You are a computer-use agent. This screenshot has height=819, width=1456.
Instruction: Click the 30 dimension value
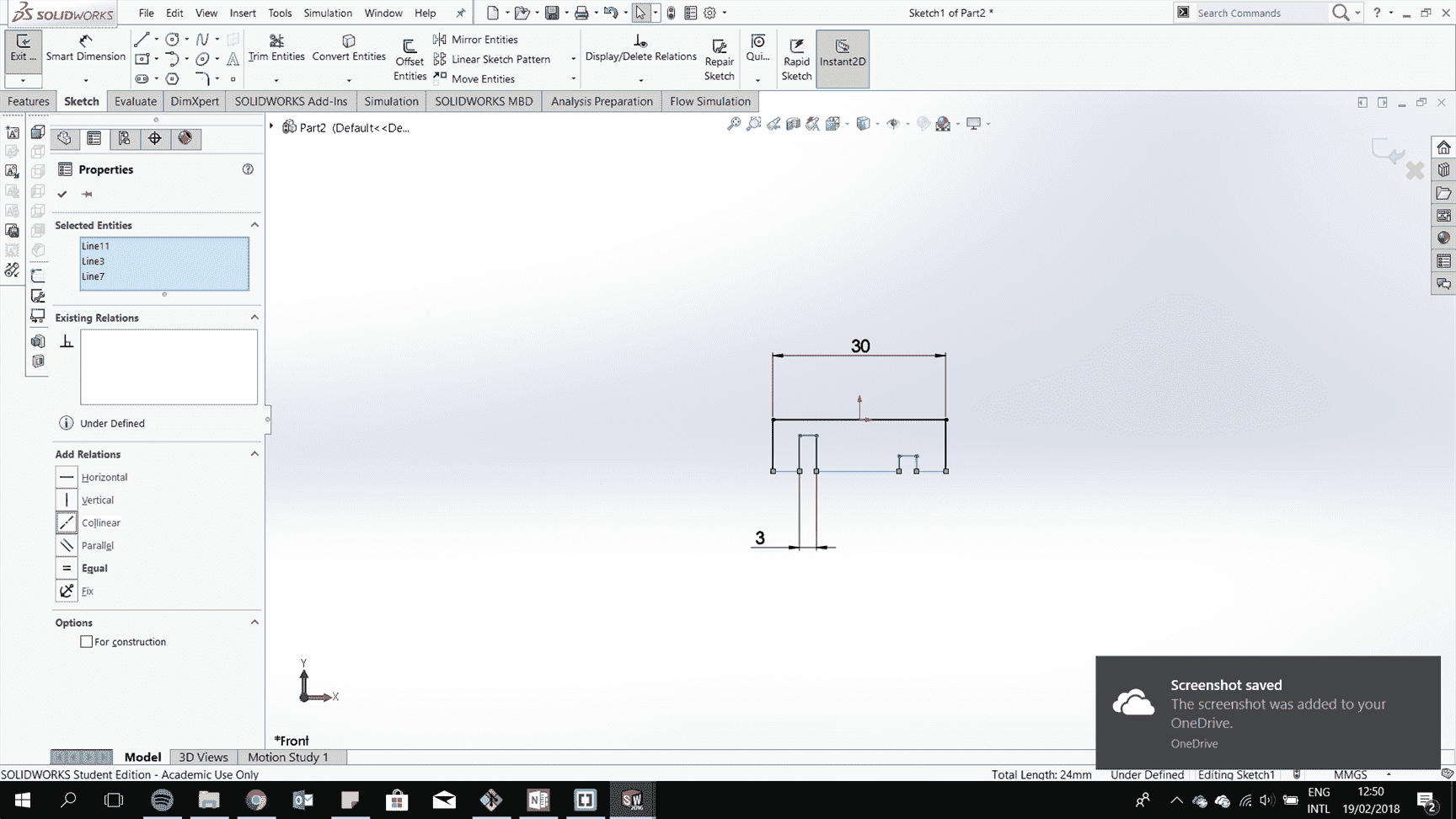tap(860, 346)
